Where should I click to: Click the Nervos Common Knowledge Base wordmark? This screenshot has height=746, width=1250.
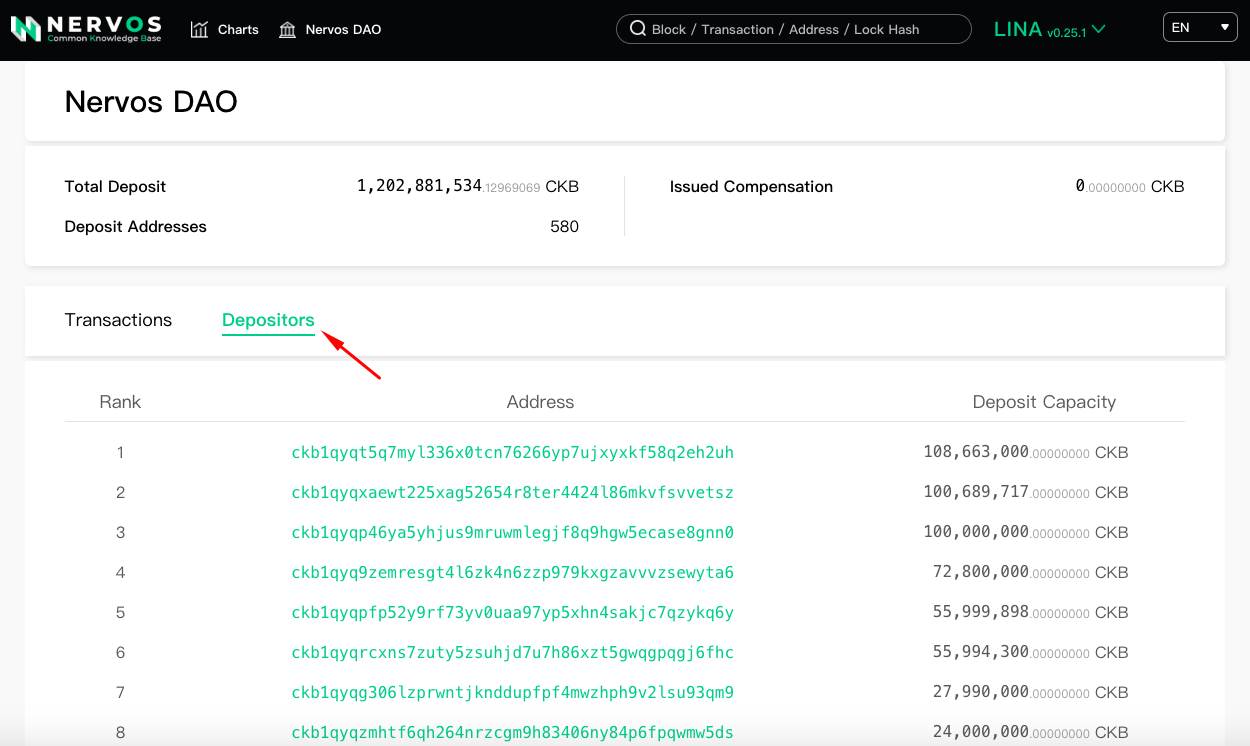click(x=104, y=28)
